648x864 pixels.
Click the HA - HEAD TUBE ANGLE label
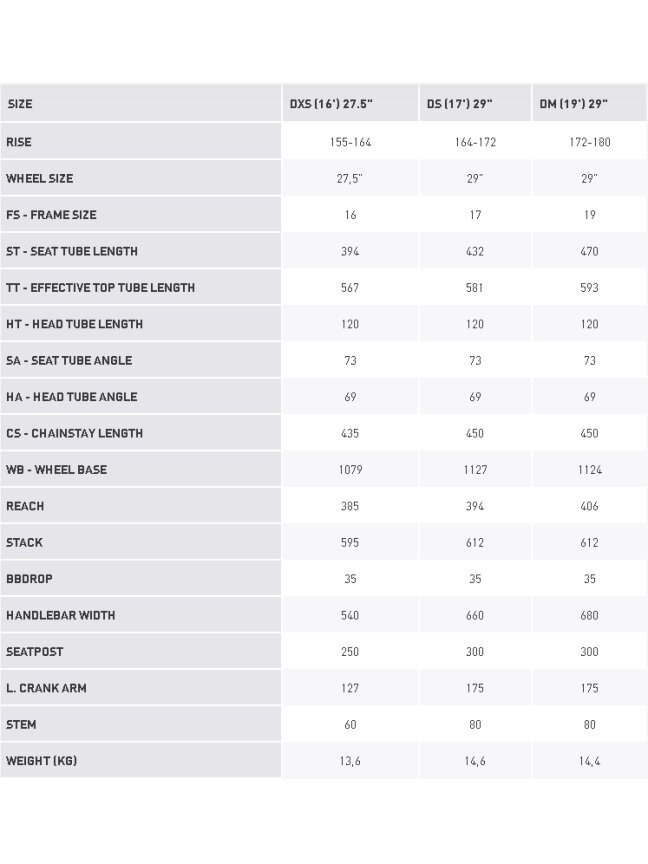click(x=72, y=396)
